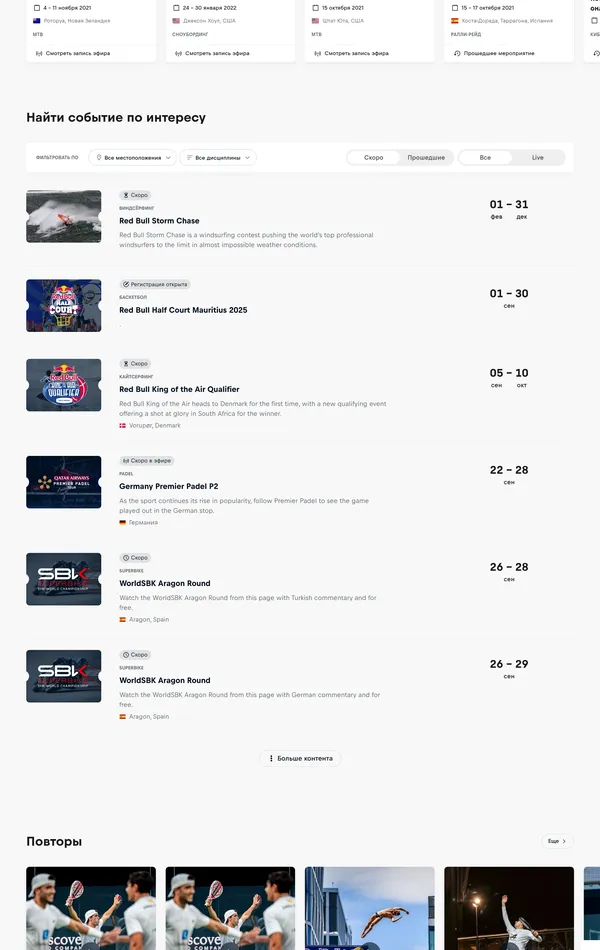This screenshot has width=600, height=950.
Task: Open the Все дисциплины dropdown
Action: click(x=218, y=158)
